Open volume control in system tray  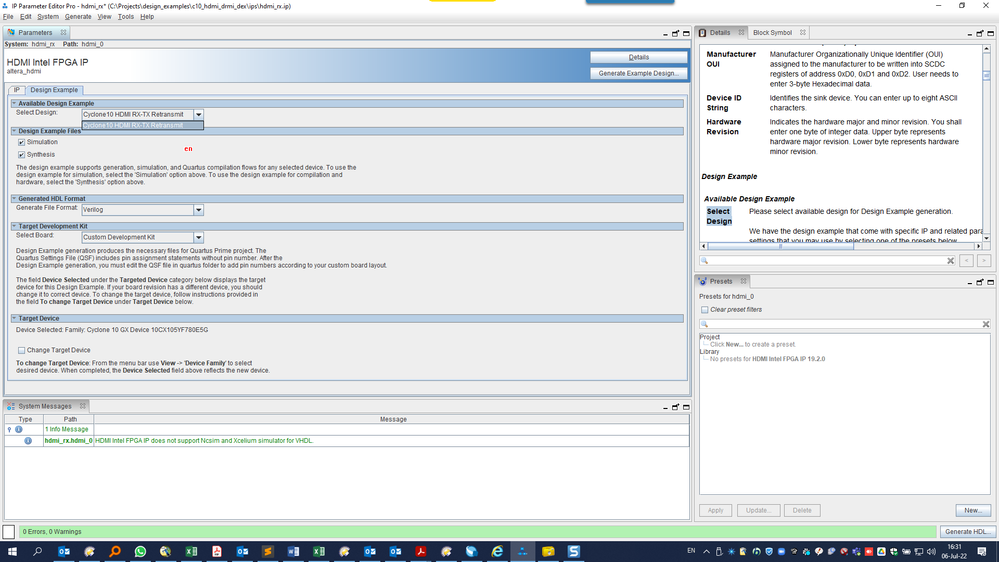pos(931,551)
